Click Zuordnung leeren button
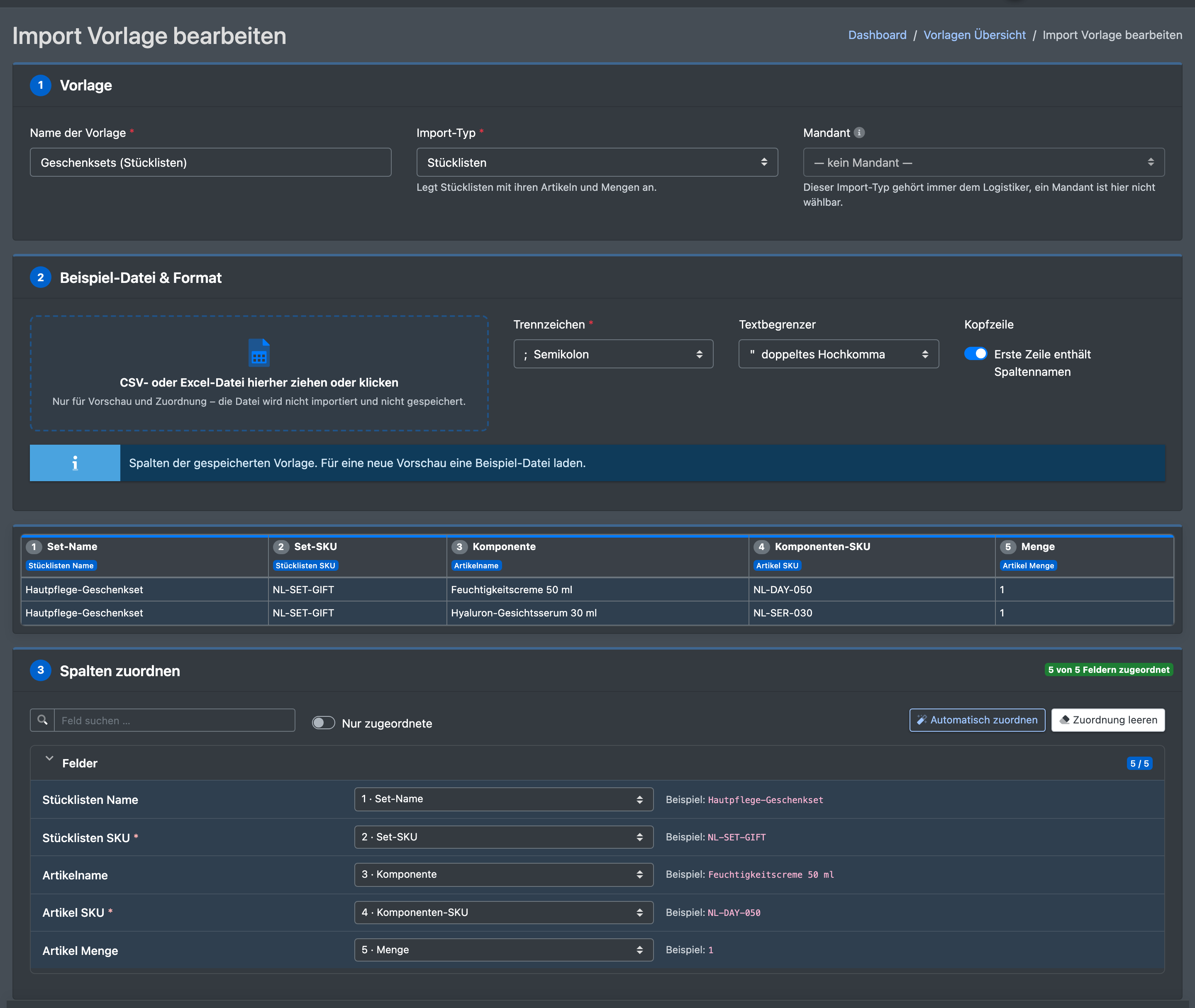This screenshot has height=1008, width=1195. click(1108, 720)
